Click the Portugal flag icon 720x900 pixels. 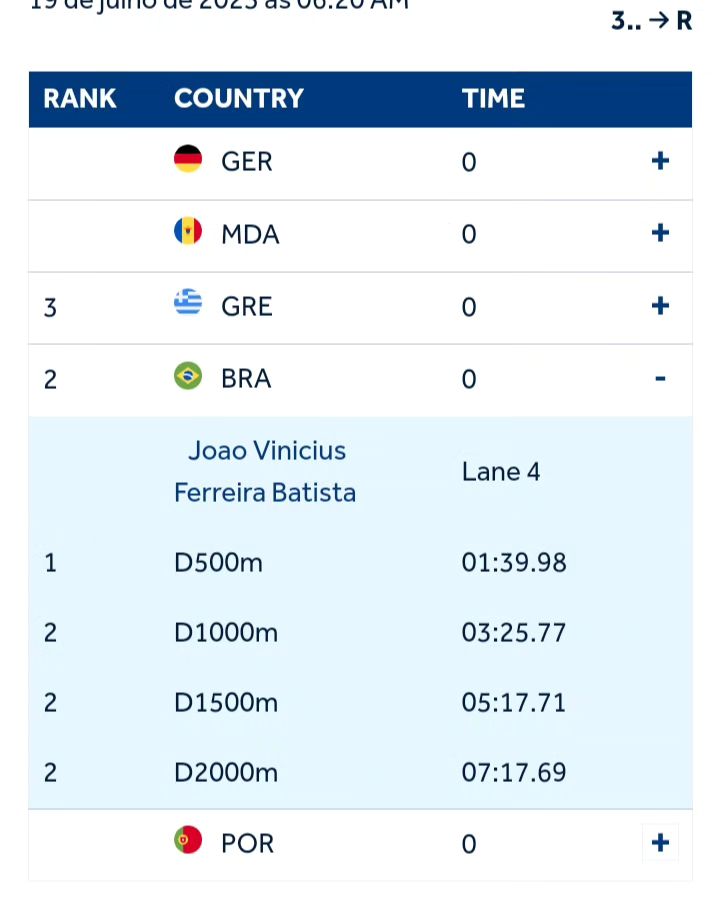(x=188, y=841)
